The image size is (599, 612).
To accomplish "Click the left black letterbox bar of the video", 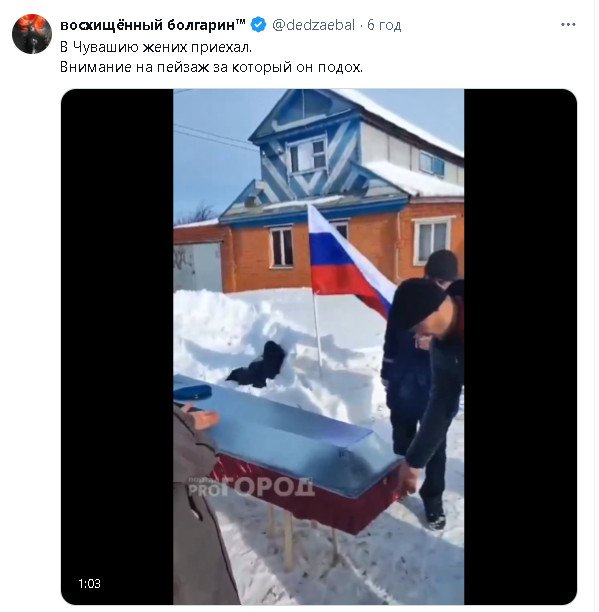I will pyautogui.click(x=117, y=347).
